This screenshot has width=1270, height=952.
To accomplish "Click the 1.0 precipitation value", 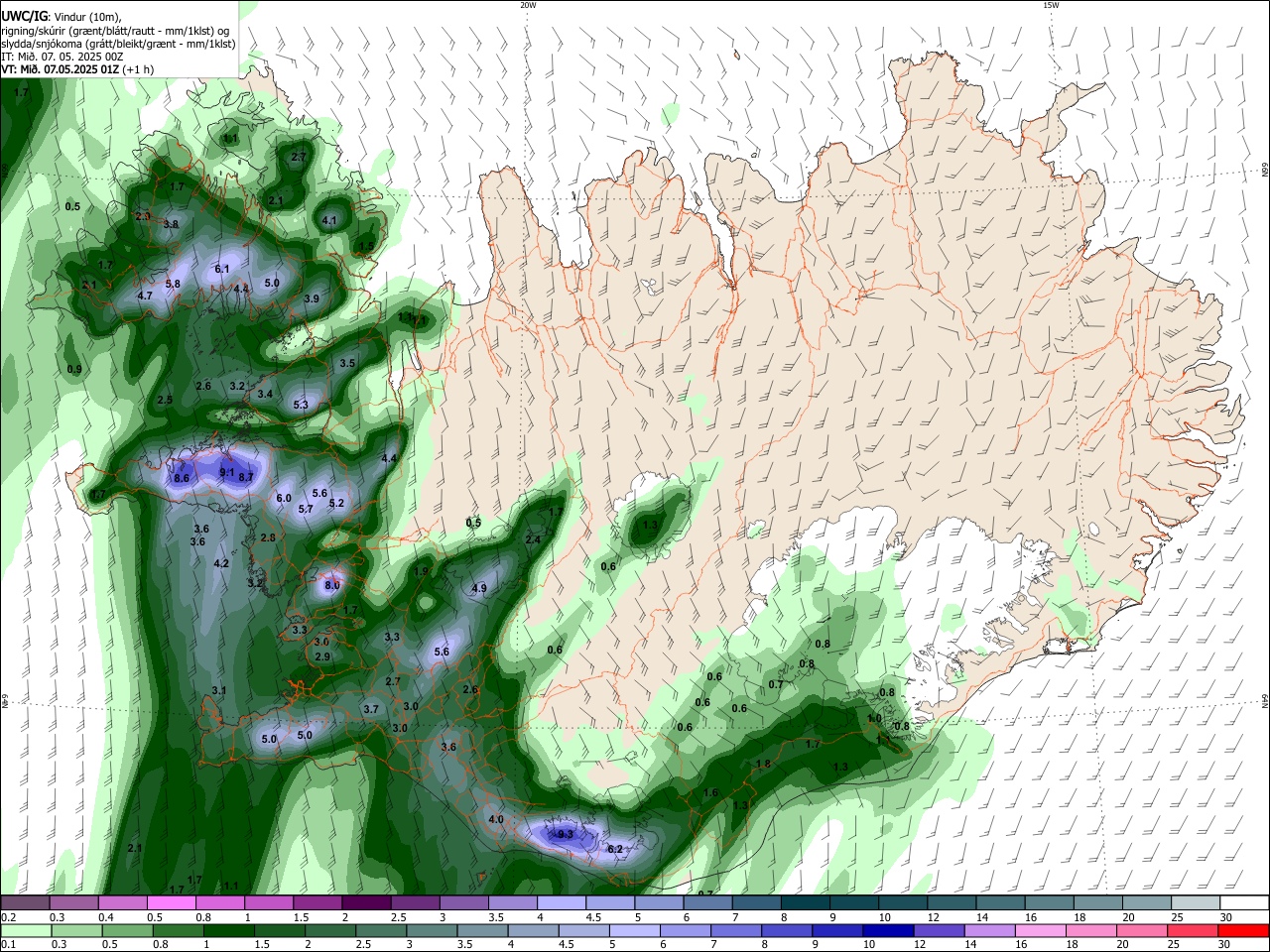I will coord(874,718).
